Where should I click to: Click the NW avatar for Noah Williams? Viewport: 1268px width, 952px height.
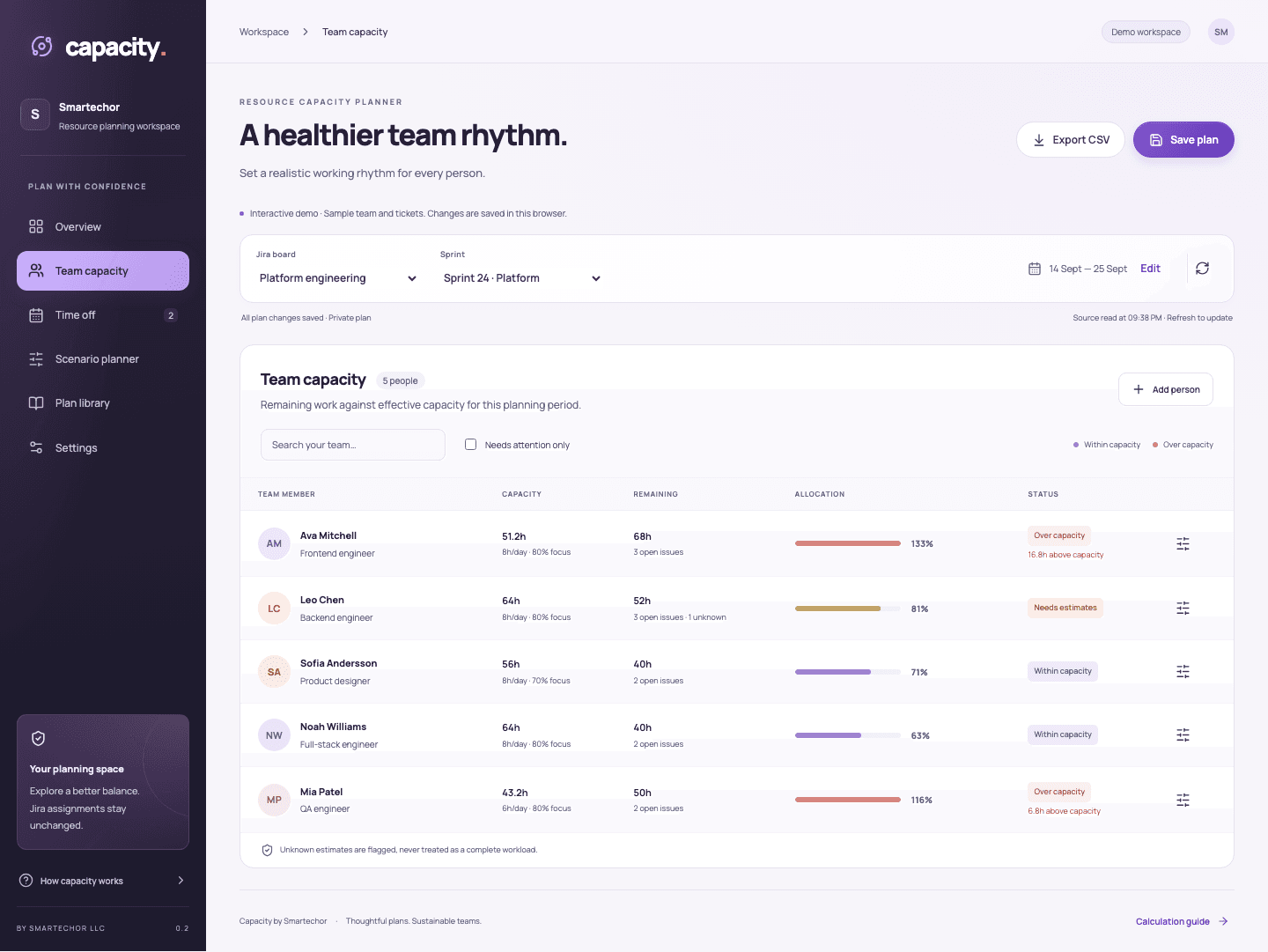pyautogui.click(x=274, y=735)
